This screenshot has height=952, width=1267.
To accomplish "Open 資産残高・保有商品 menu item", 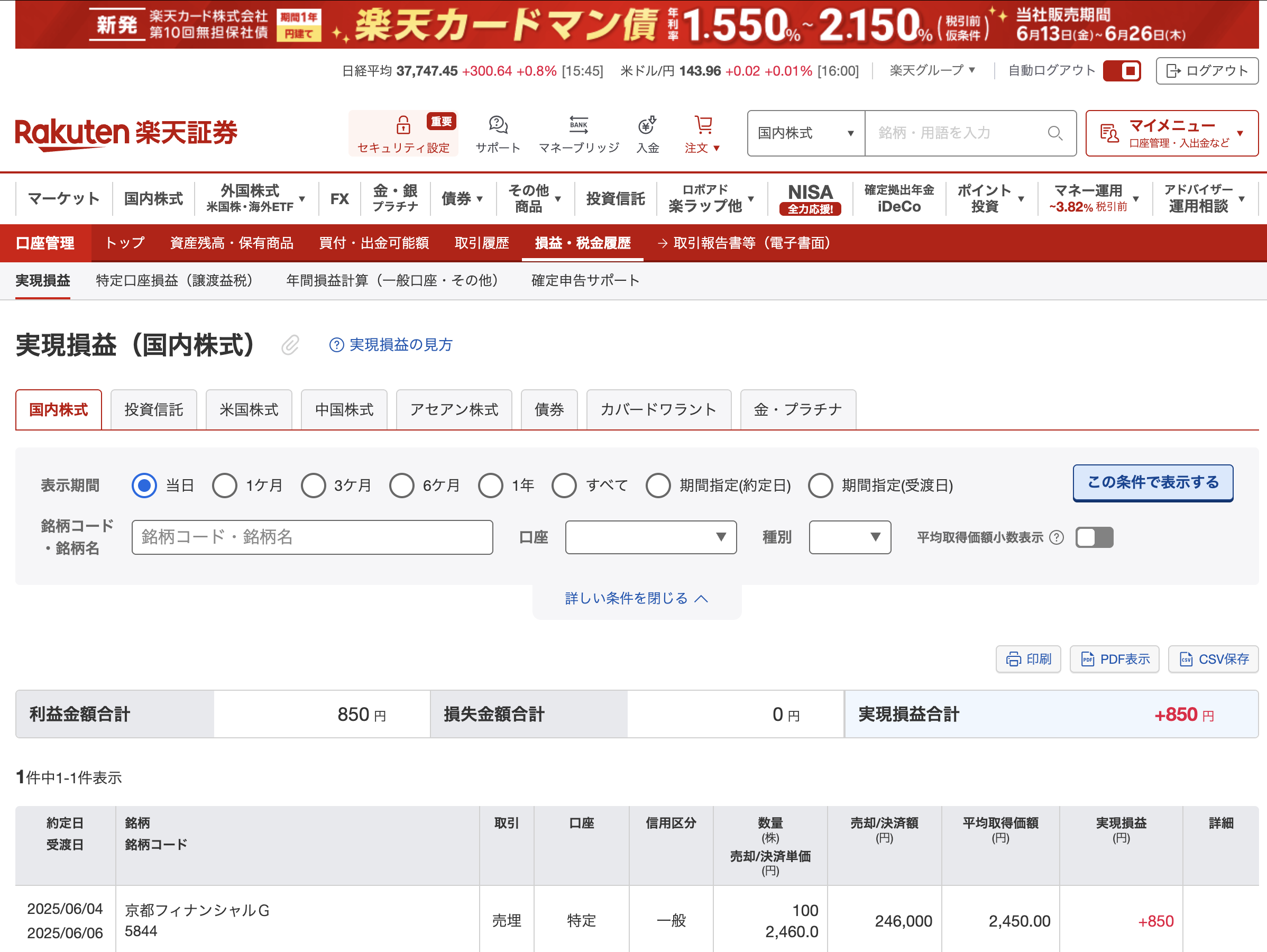I will (x=232, y=243).
